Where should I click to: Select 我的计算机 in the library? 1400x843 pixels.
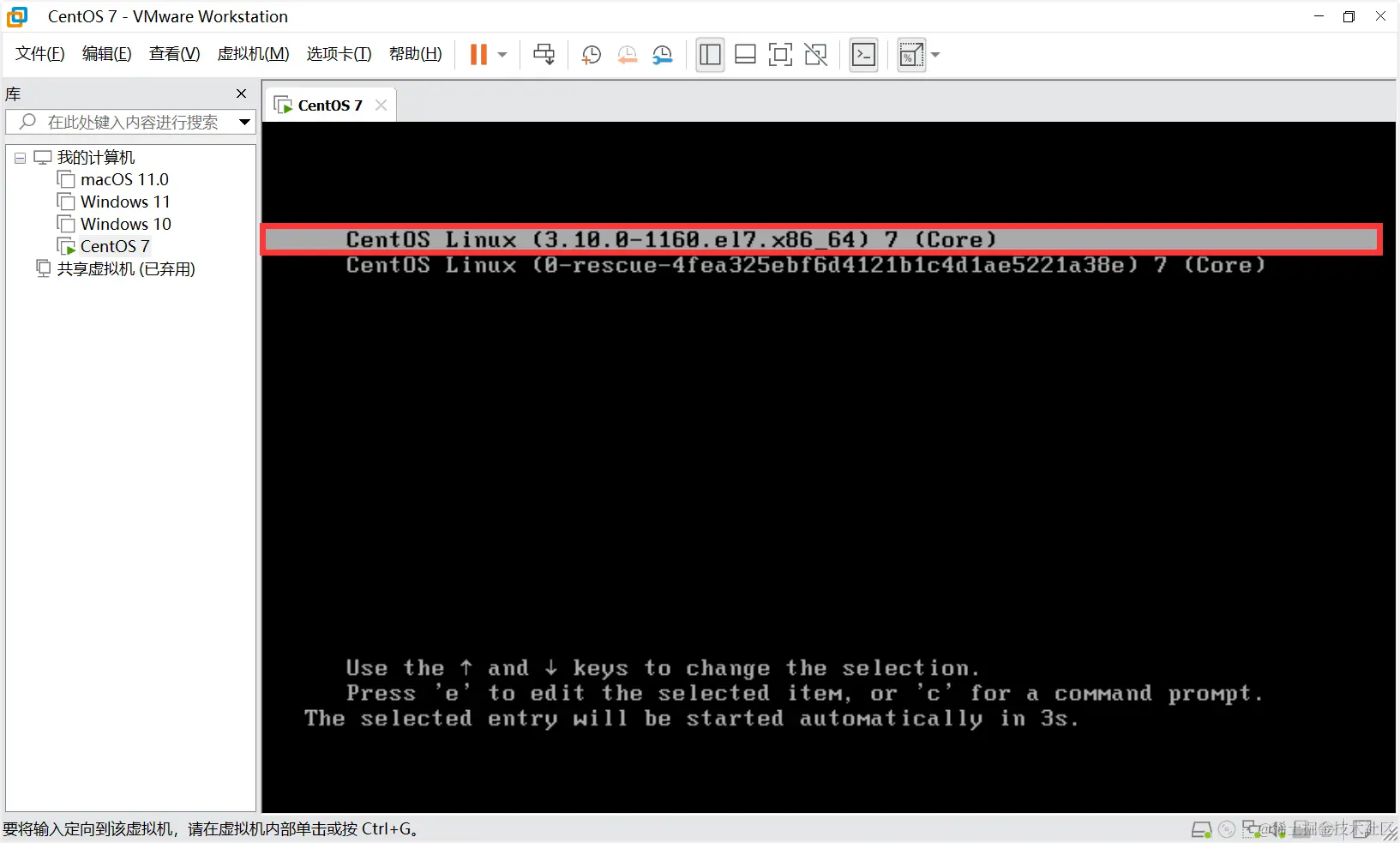pyautogui.click(x=96, y=158)
